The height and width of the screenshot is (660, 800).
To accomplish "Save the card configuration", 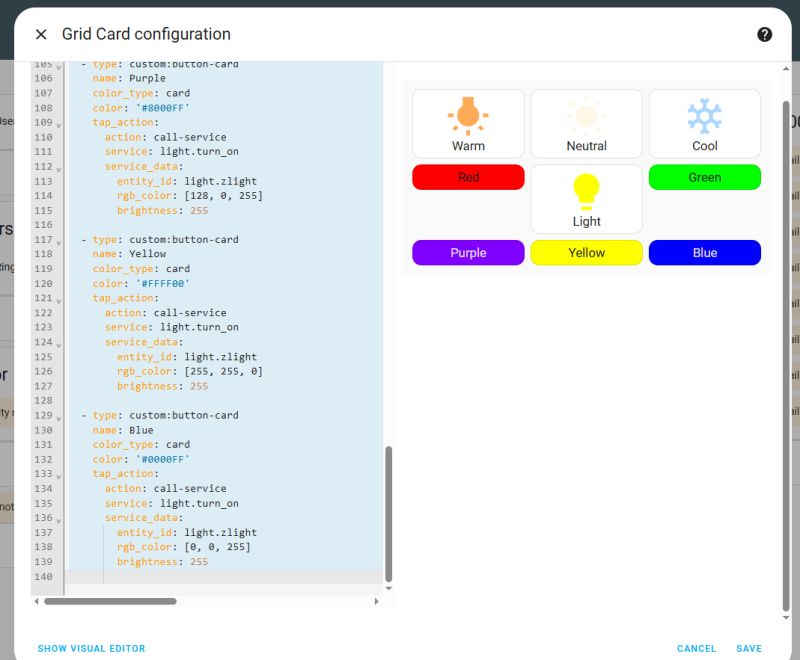I will pyautogui.click(x=748, y=648).
